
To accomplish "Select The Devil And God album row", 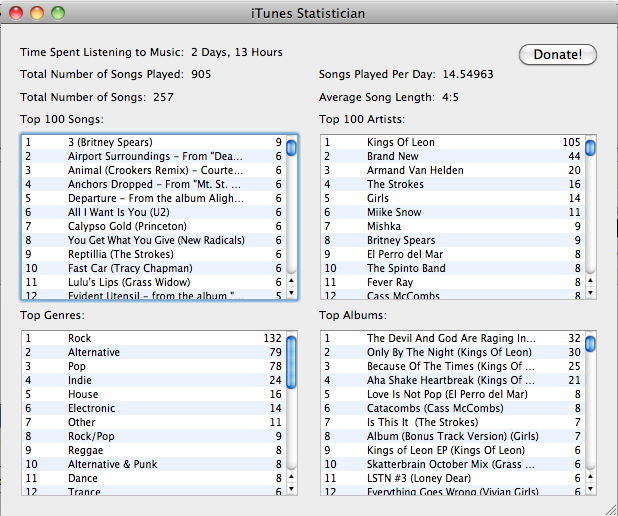I will pos(453,338).
